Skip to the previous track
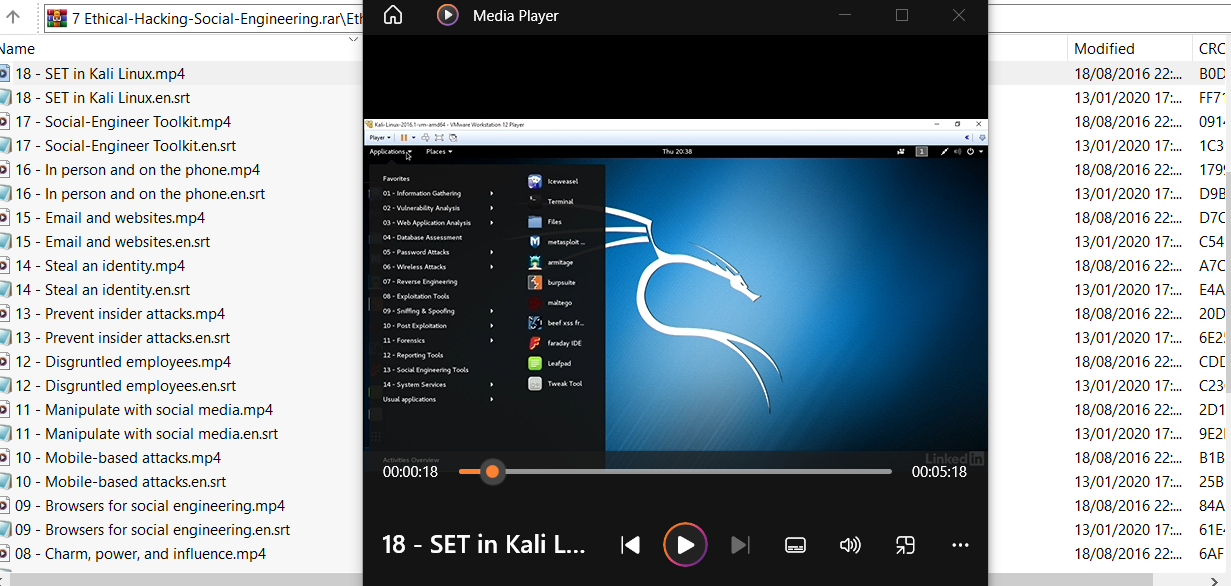Viewport: 1231px width, 586px height. 630,545
